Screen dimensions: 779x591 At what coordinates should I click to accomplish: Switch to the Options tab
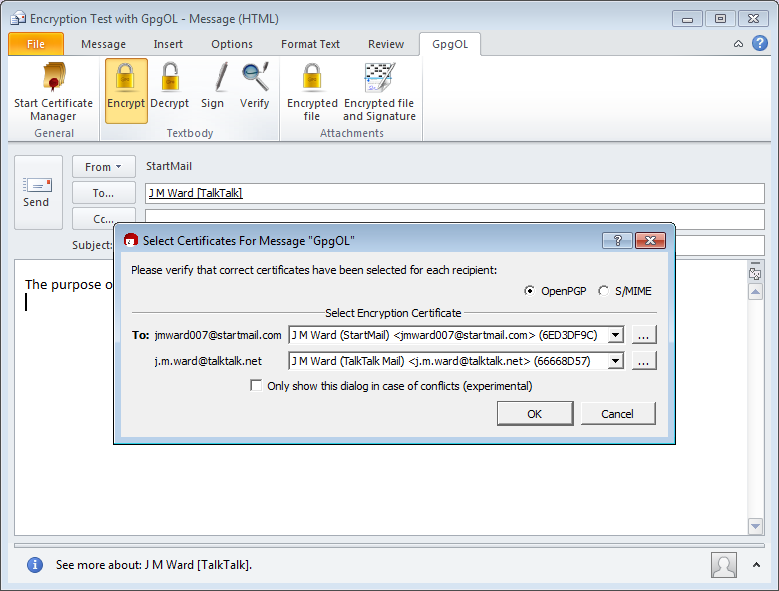click(x=232, y=44)
